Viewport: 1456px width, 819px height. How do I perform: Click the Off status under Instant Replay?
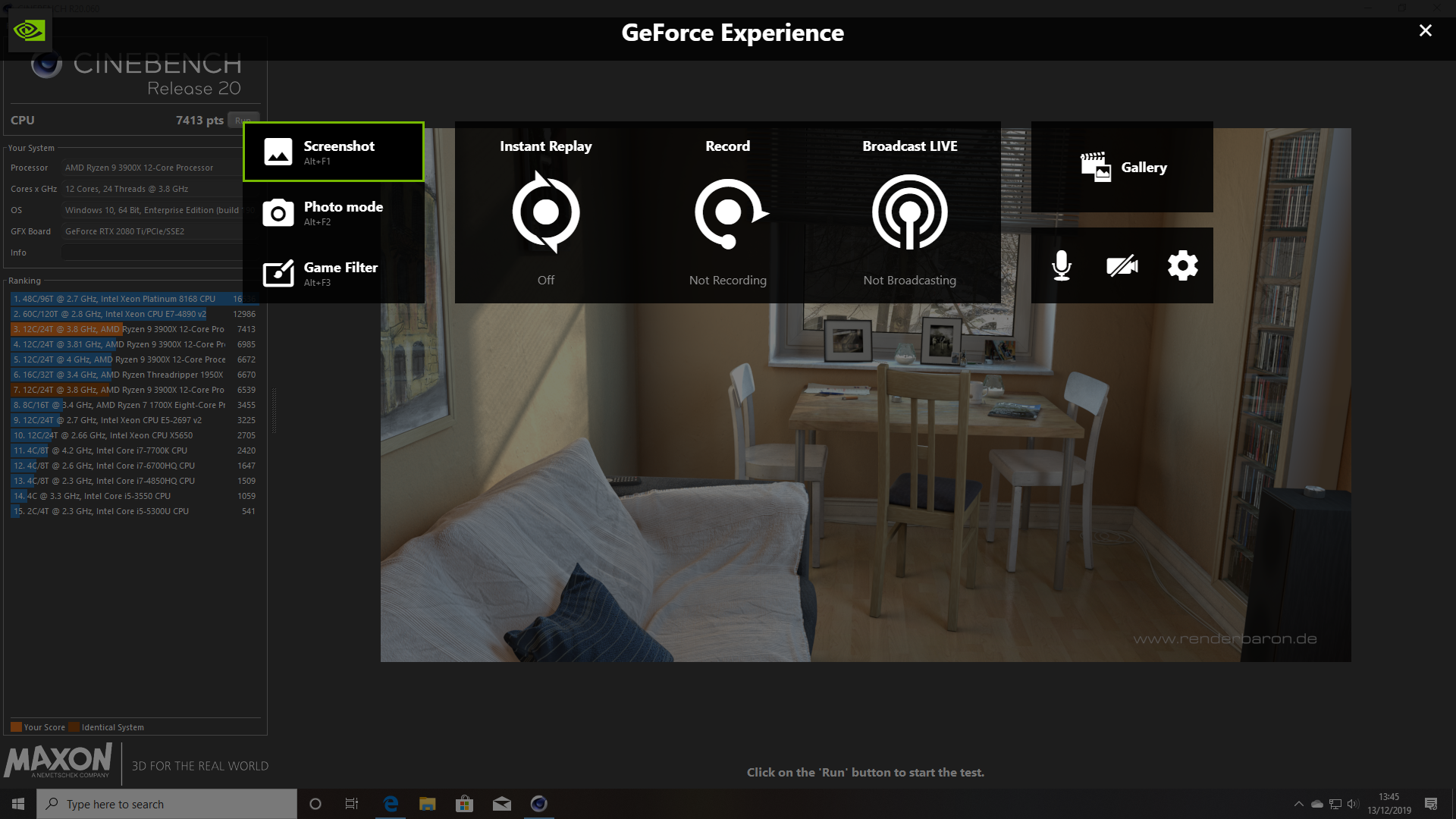click(x=546, y=280)
